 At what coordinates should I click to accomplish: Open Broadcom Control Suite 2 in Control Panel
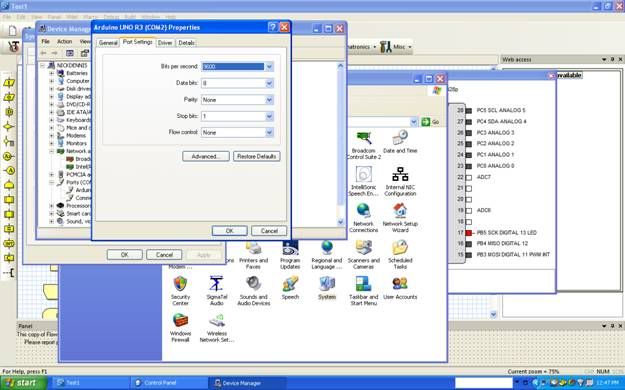pos(364,146)
